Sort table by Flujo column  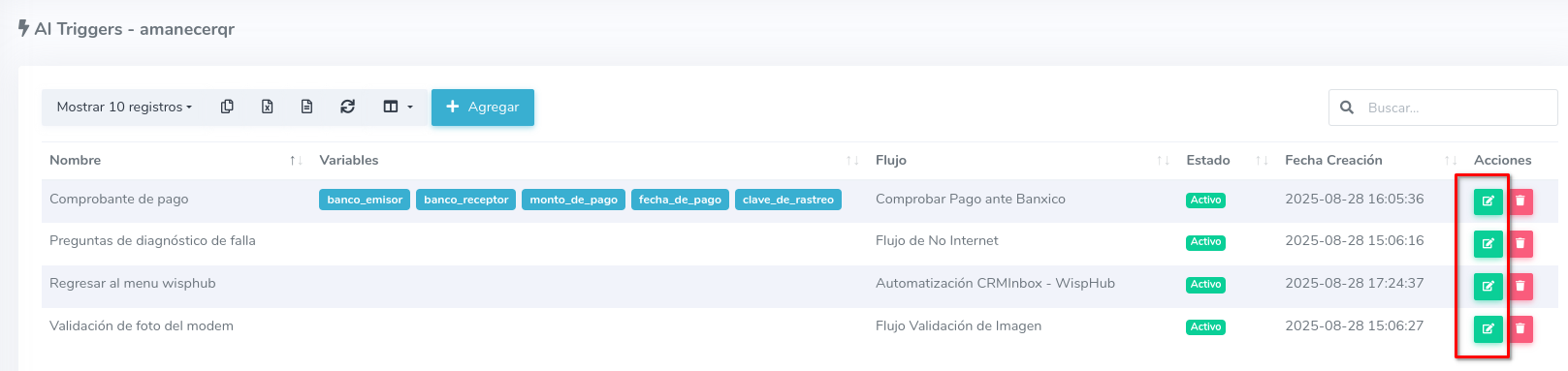(1023, 160)
